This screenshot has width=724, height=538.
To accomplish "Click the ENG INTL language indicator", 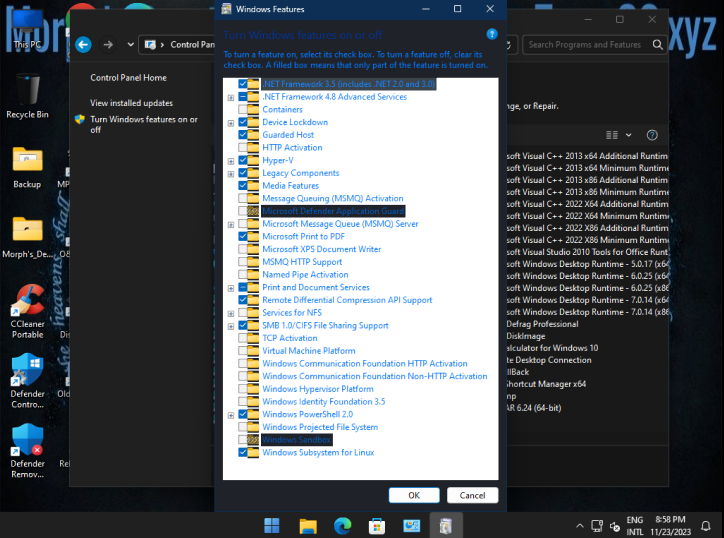I will [635, 526].
